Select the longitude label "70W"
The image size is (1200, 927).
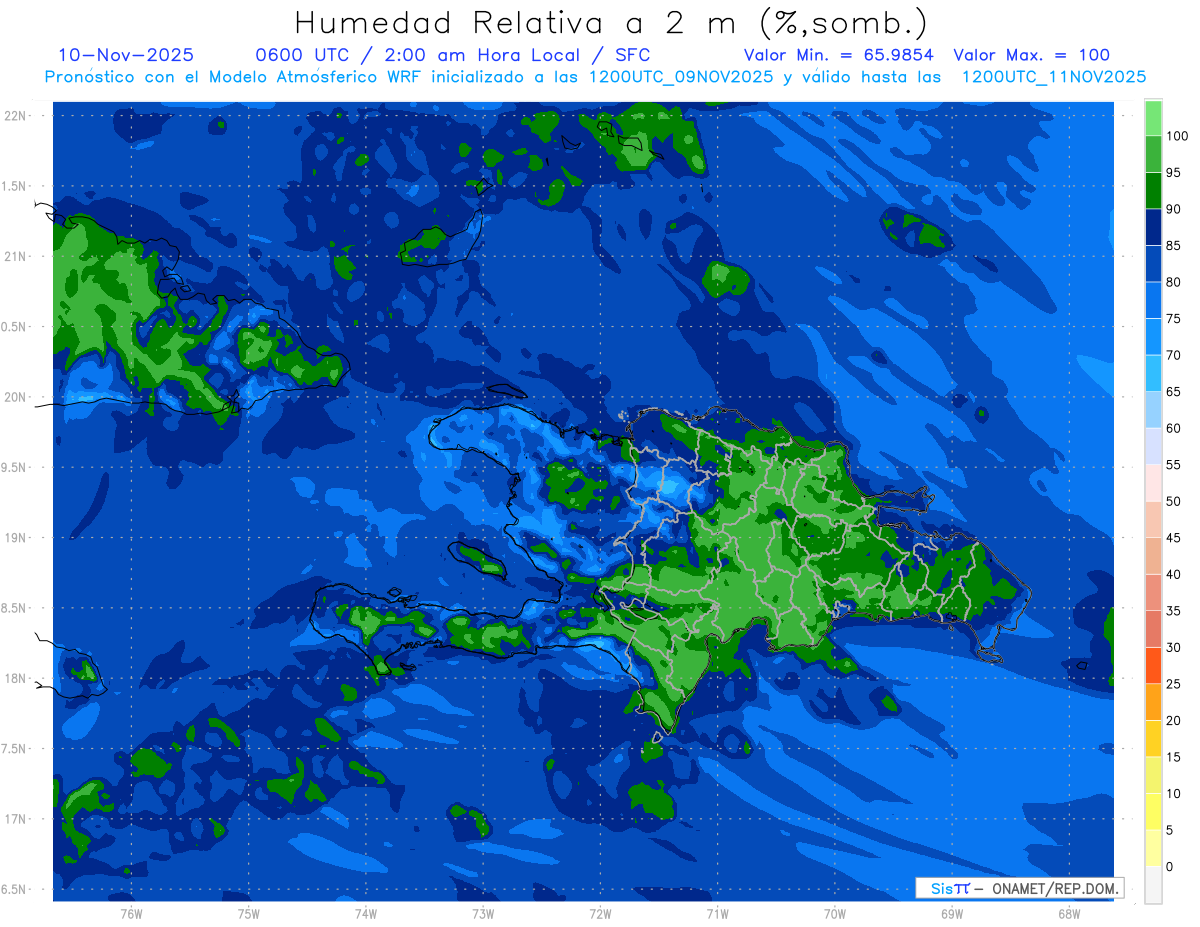coord(835,913)
